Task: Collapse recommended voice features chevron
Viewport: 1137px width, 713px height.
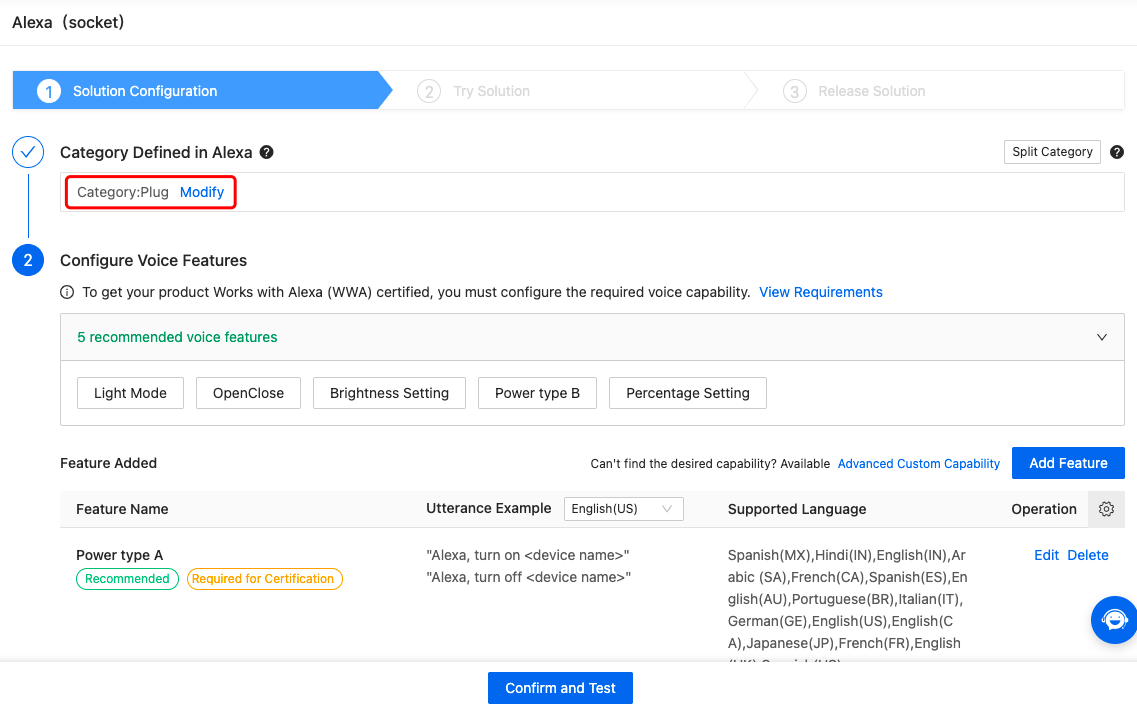Action: tap(1101, 337)
